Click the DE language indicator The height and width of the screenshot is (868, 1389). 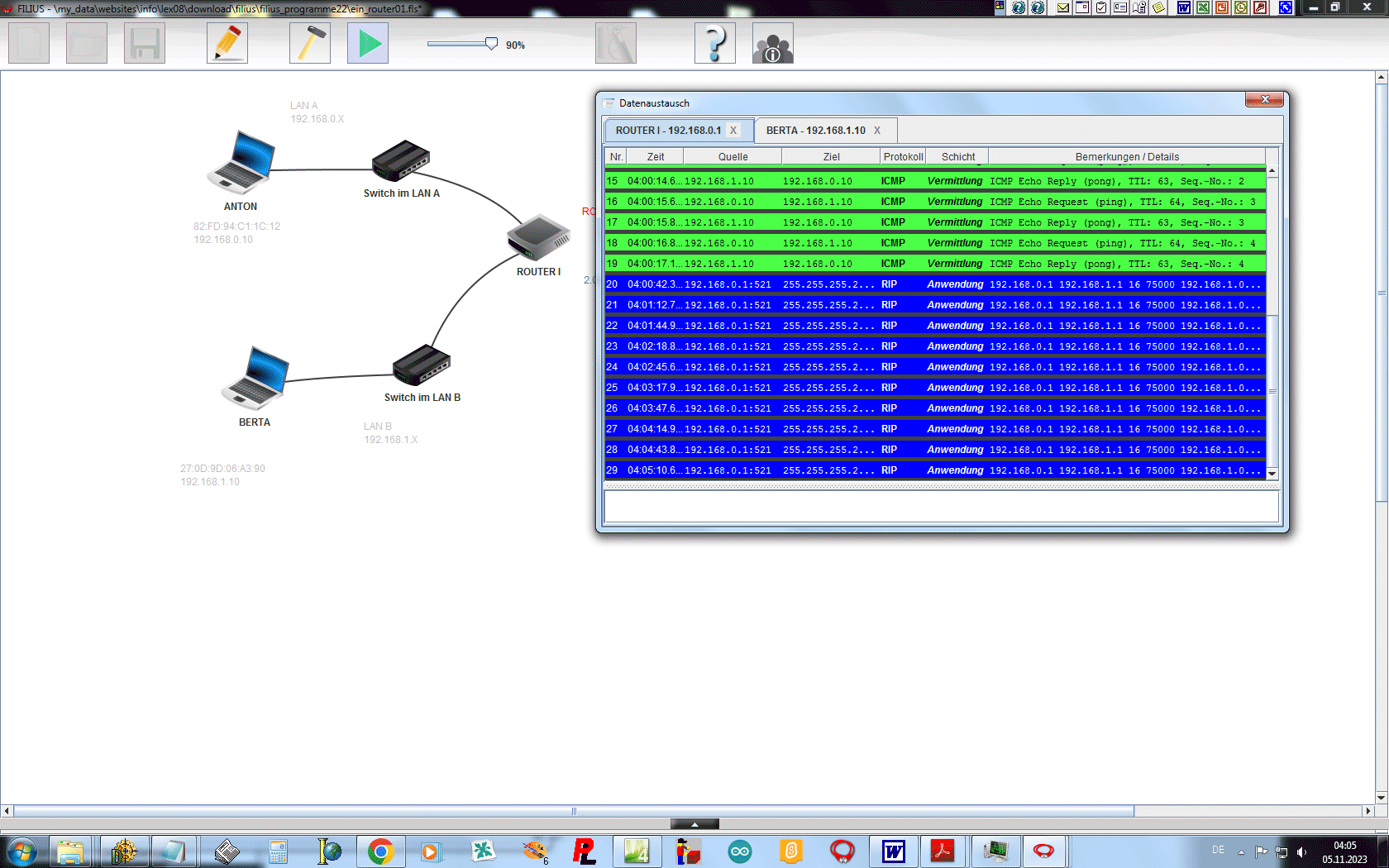coord(1218,850)
